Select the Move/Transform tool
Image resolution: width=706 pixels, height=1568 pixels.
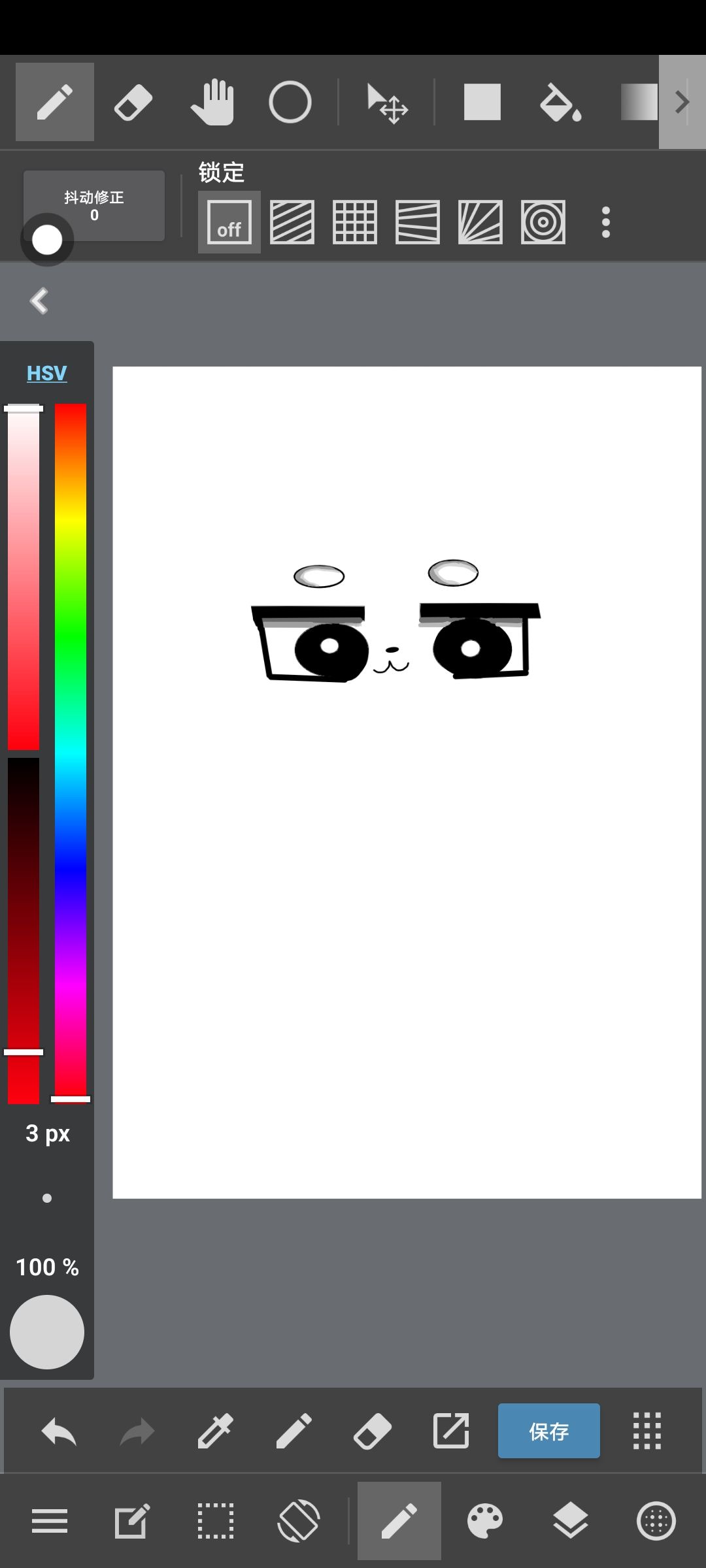(x=387, y=103)
